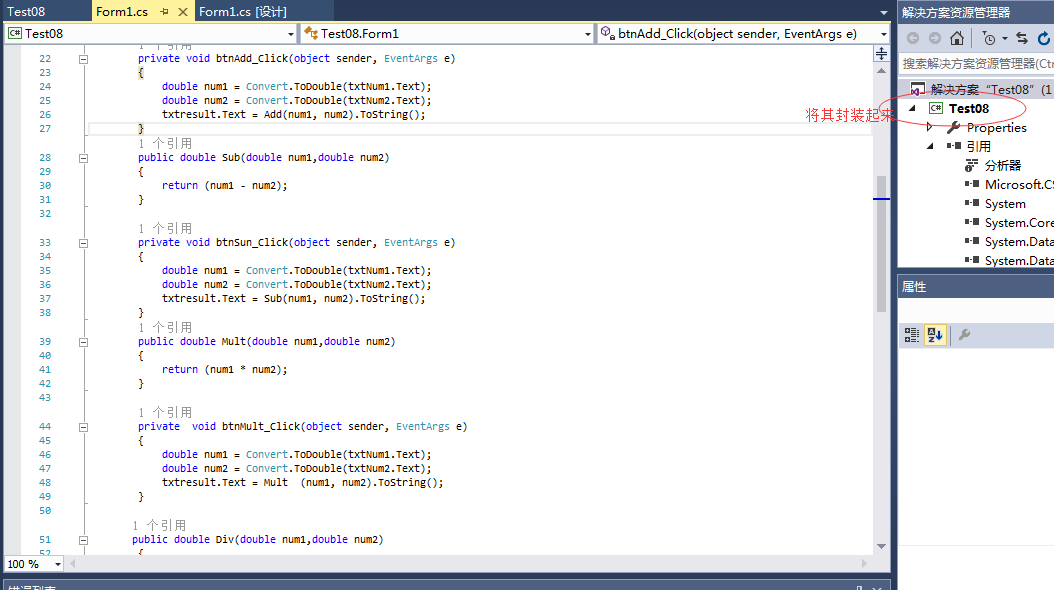The height and width of the screenshot is (590, 1054).
Task: Select the 引用 tree item
Action: 979,146
